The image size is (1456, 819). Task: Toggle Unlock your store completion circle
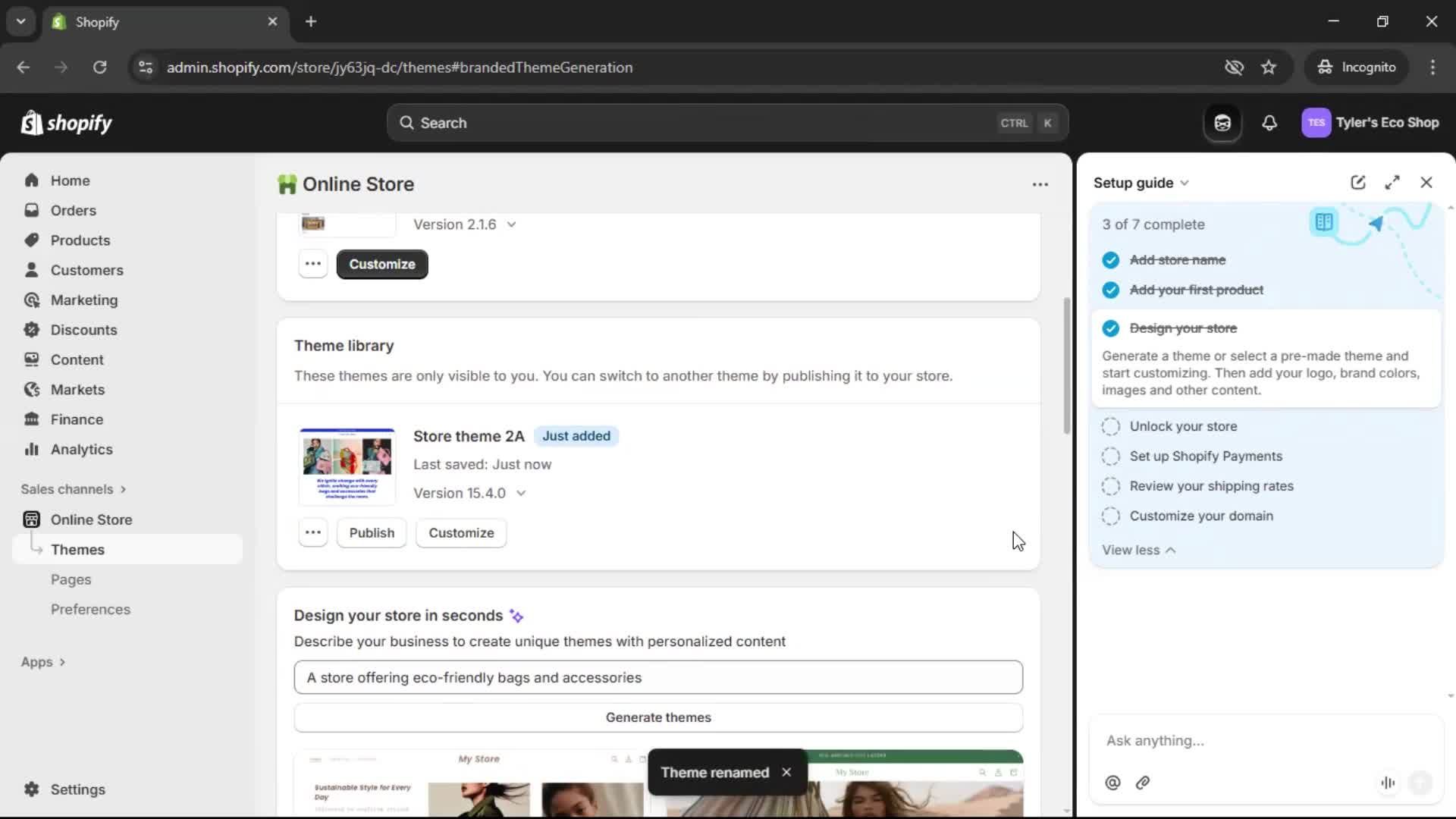point(1110,426)
